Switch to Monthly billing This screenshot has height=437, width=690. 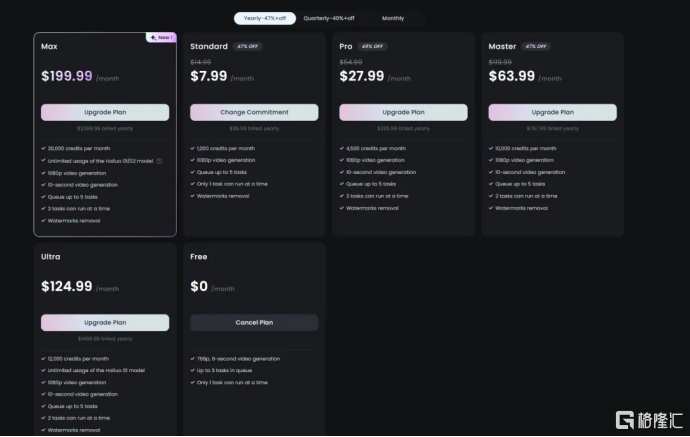[x=393, y=18]
